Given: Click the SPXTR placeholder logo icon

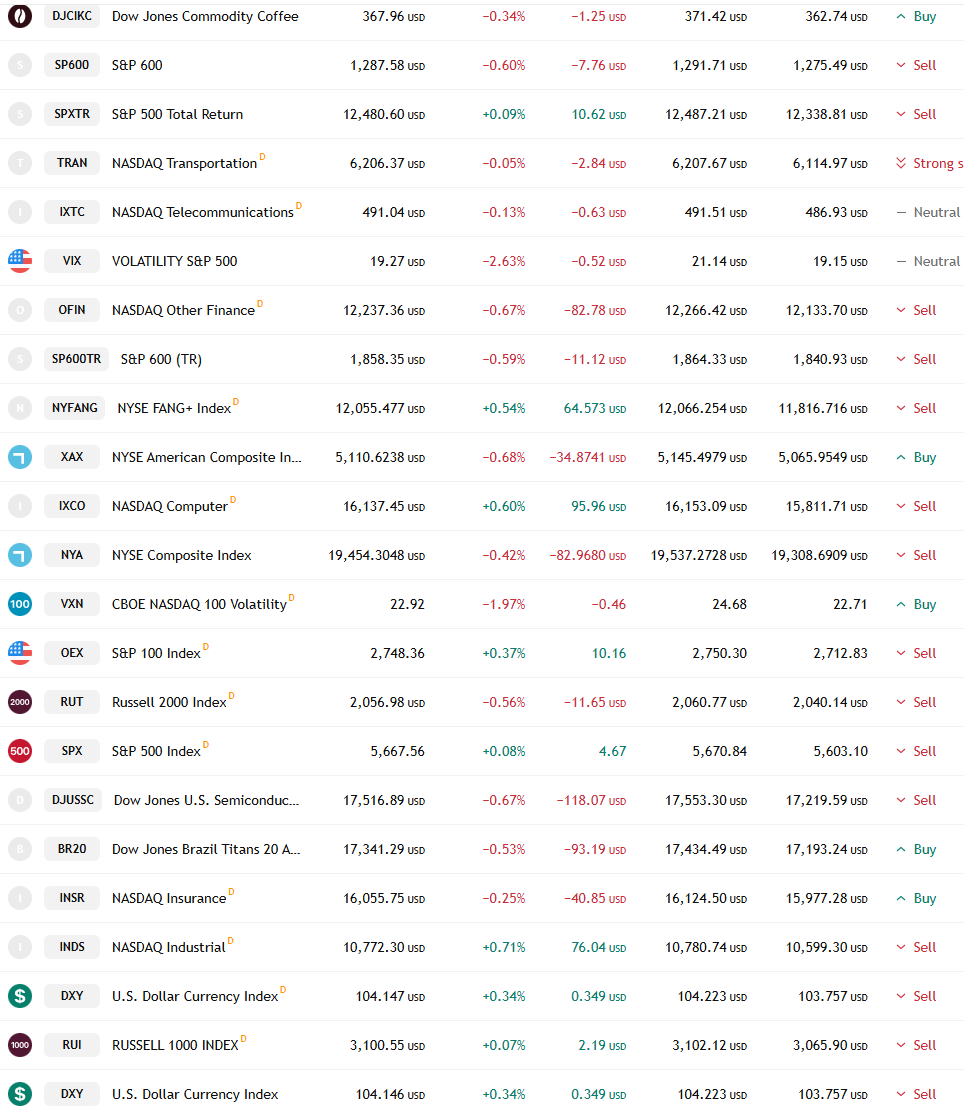Looking at the screenshot, I should [20, 114].
